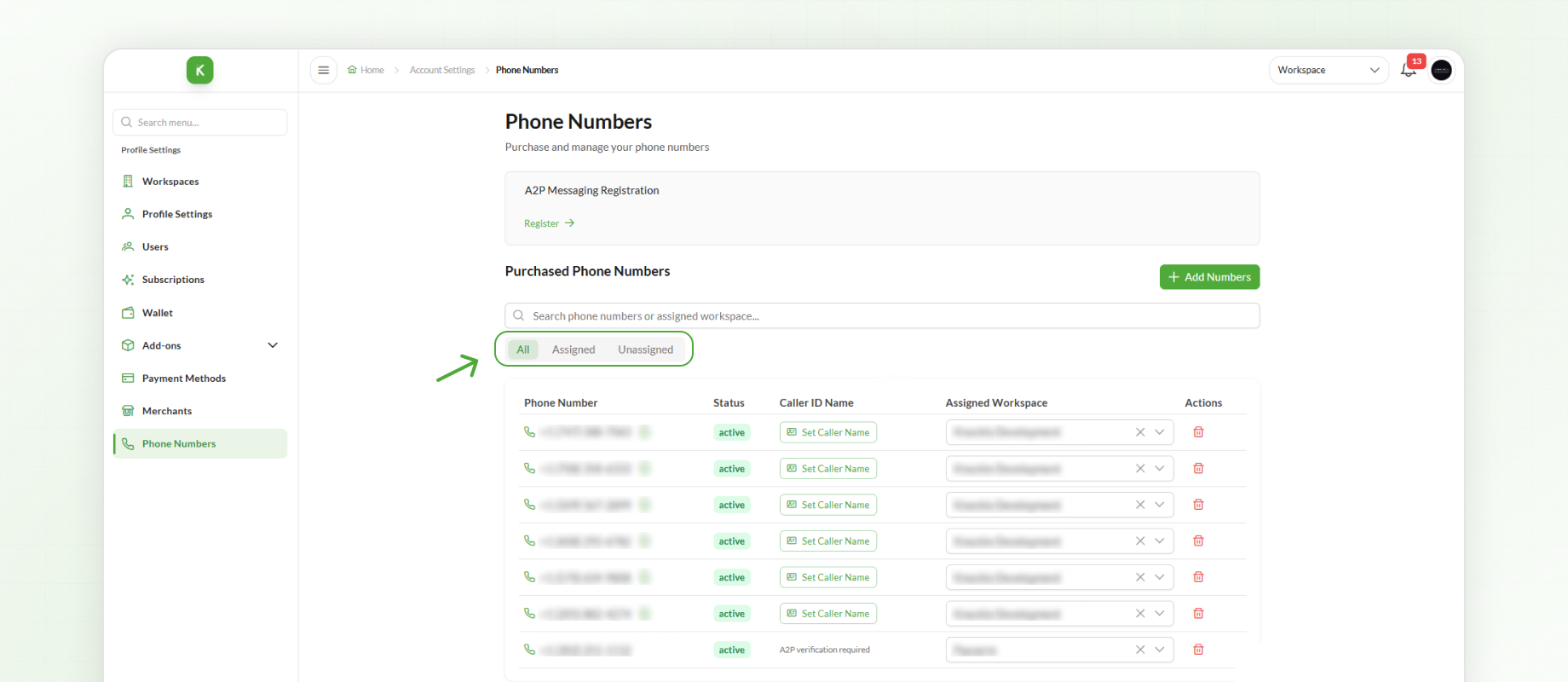Open Account Settings breadcrumb link

pos(442,70)
